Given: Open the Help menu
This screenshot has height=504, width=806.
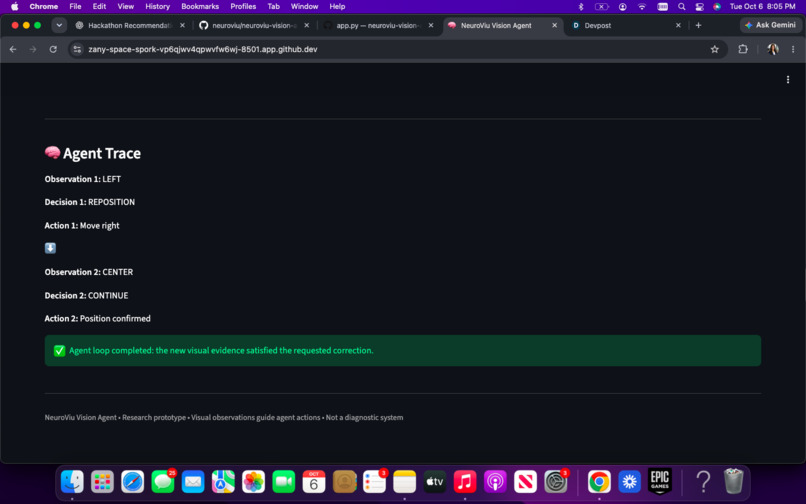Looking at the screenshot, I should pyautogui.click(x=337, y=7).
